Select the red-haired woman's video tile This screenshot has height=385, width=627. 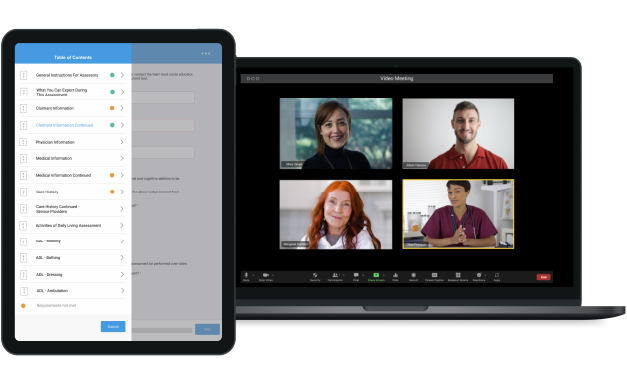click(x=335, y=214)
